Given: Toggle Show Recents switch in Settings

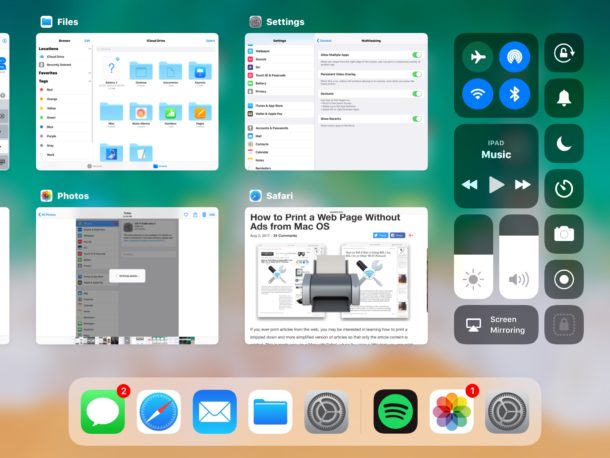Looking at the screenshot, I should coord(417,119).
